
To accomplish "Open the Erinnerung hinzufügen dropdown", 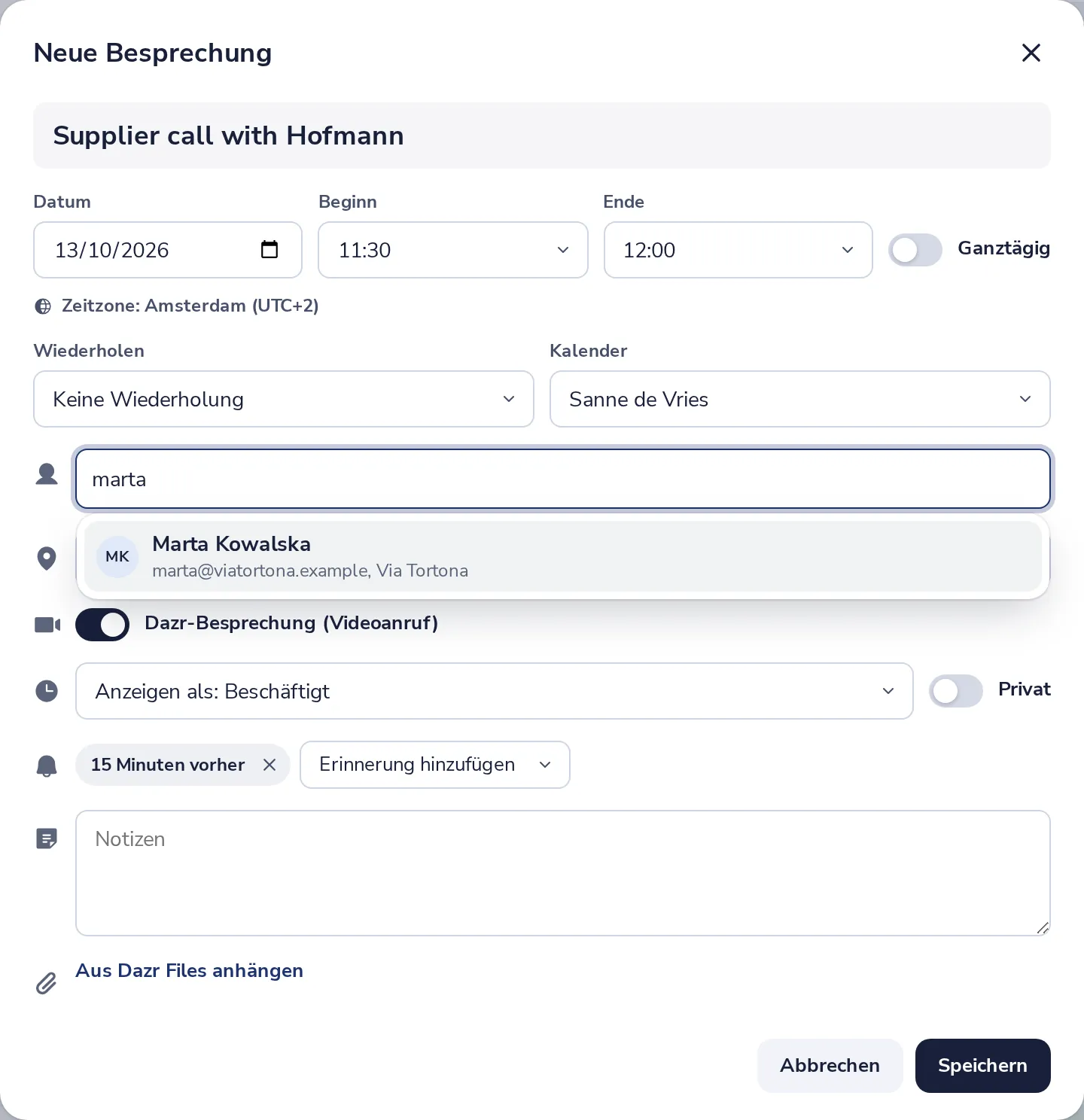I will [435, 765].
